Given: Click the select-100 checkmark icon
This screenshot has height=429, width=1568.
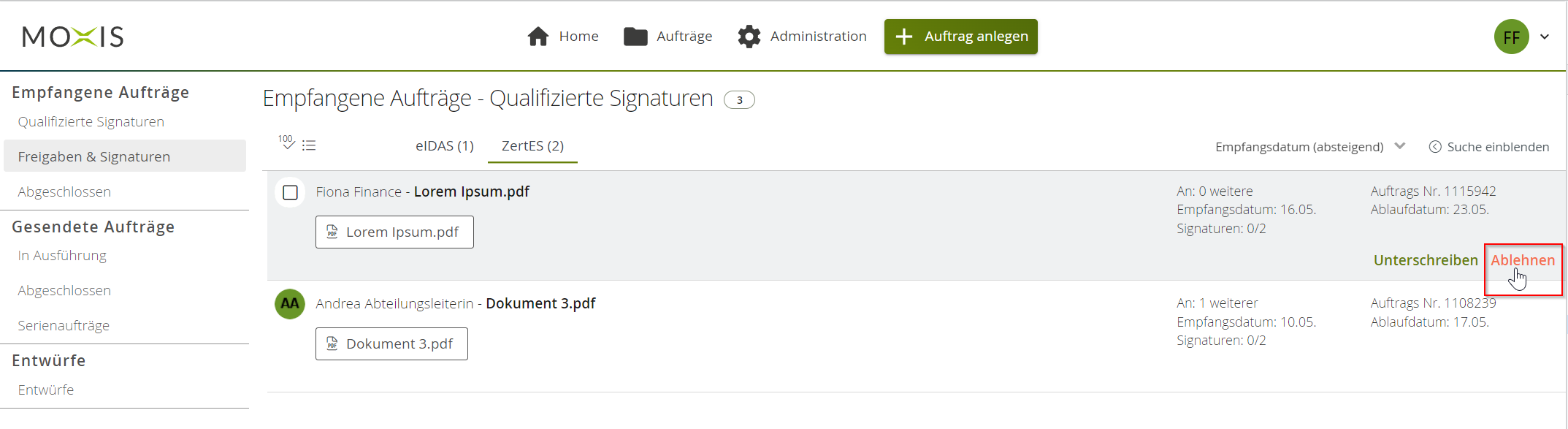Looking at the screenshot, I should [286, 142].
